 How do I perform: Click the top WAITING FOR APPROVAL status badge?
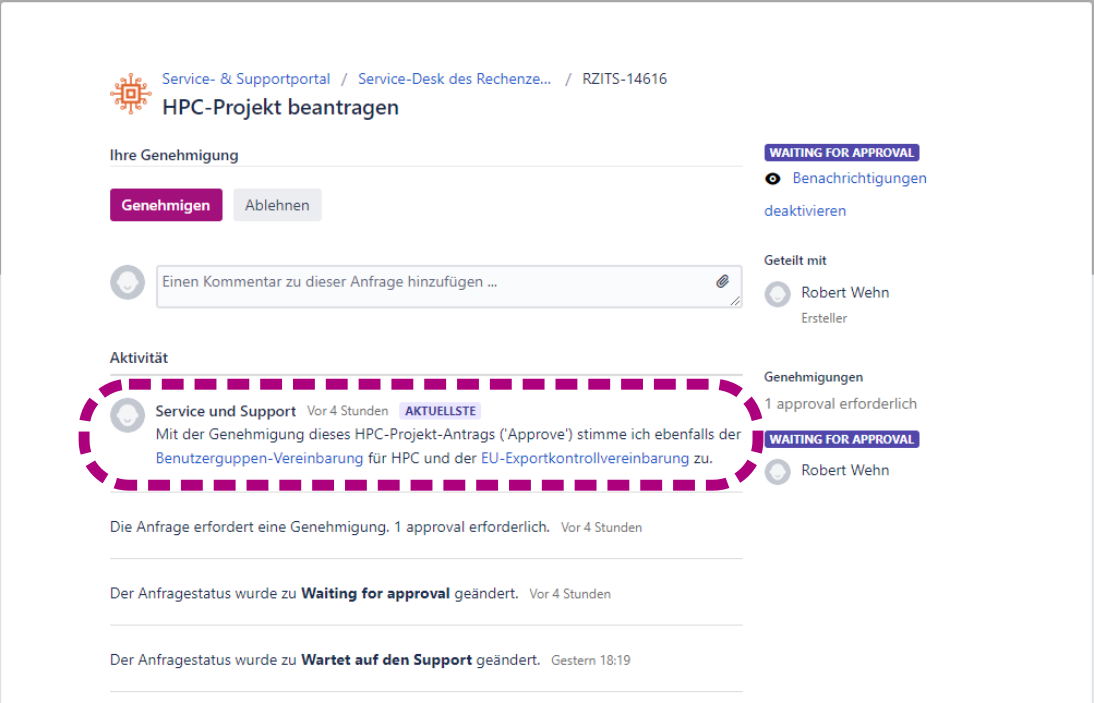pos(841,153)
